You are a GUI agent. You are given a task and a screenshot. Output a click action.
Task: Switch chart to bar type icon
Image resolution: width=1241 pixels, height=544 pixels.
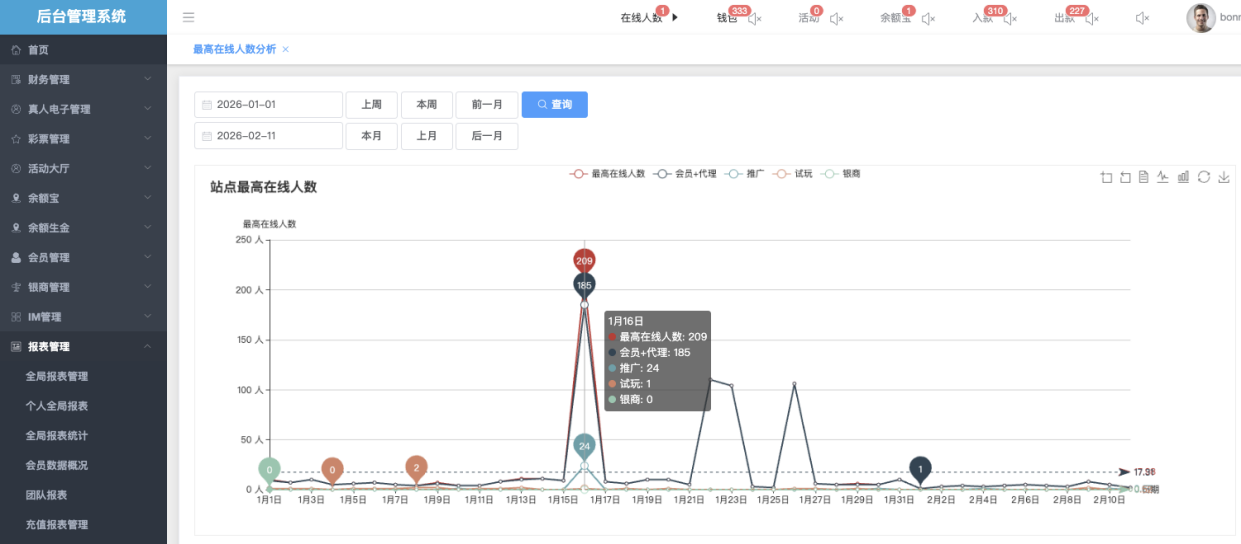tap(1183, 177)
